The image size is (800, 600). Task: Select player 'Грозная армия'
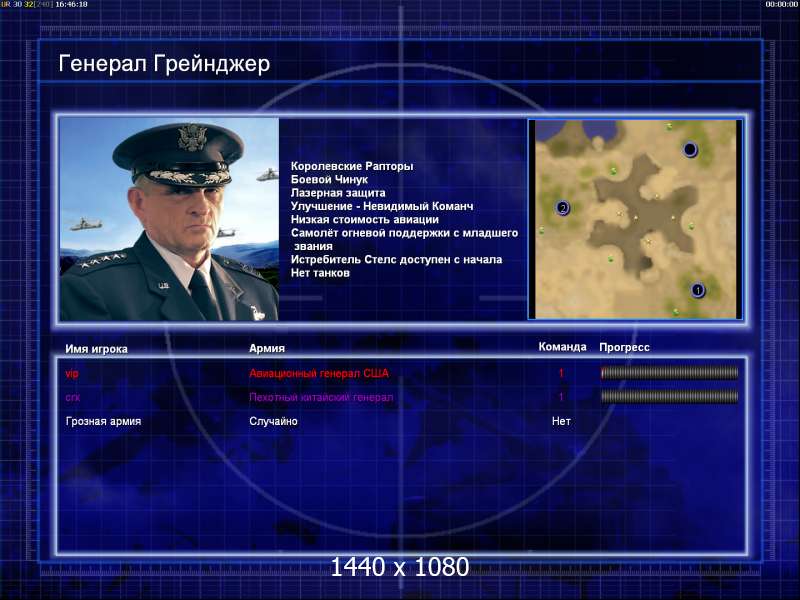tap(104, 421)
